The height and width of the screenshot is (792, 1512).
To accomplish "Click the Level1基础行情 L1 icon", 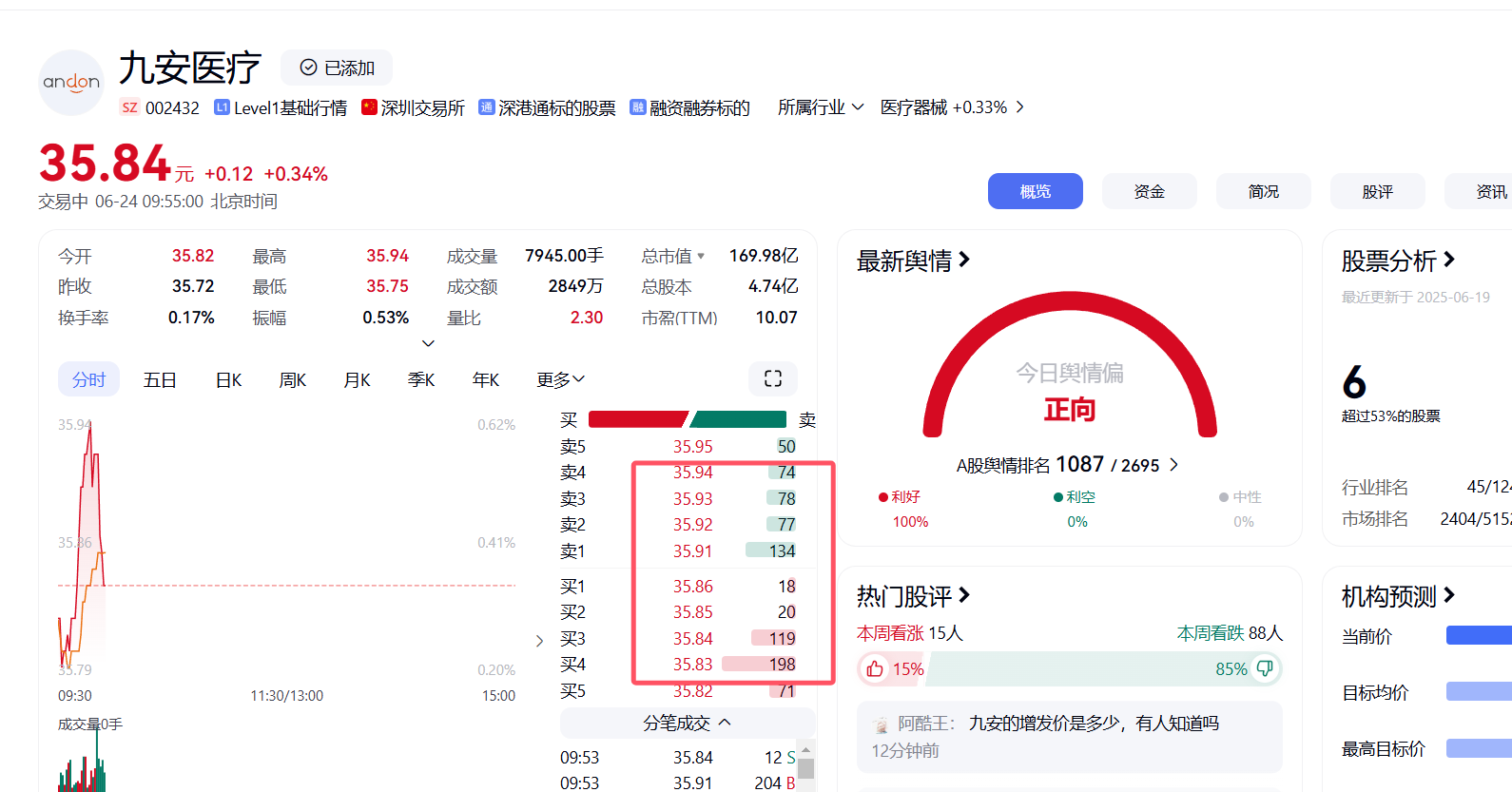I will (222, 107).
